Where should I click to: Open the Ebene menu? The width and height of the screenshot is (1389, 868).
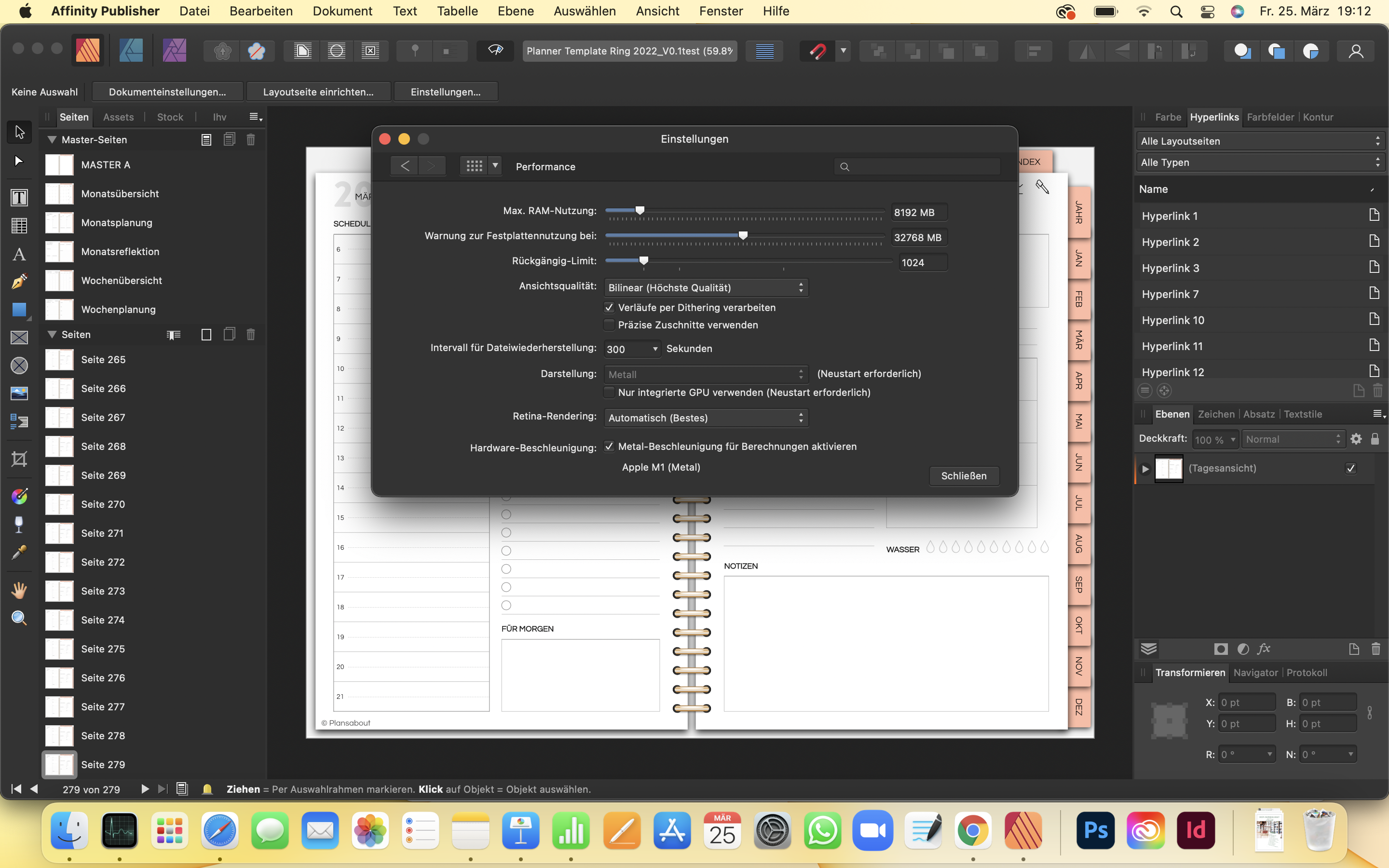[x=516, y=11]
